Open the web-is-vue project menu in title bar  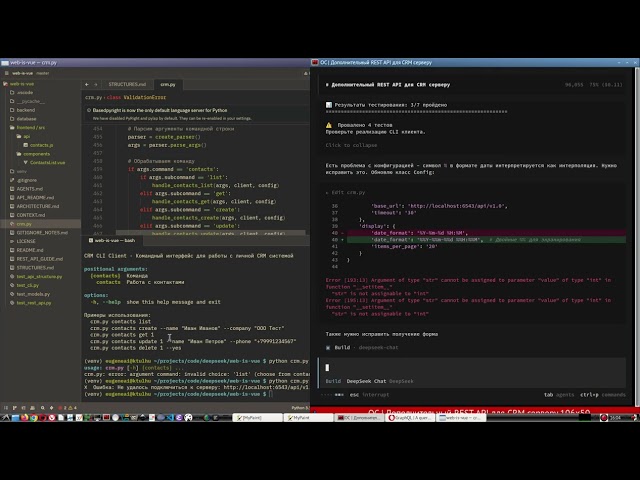pyautogui.click(x=22, y=73)
